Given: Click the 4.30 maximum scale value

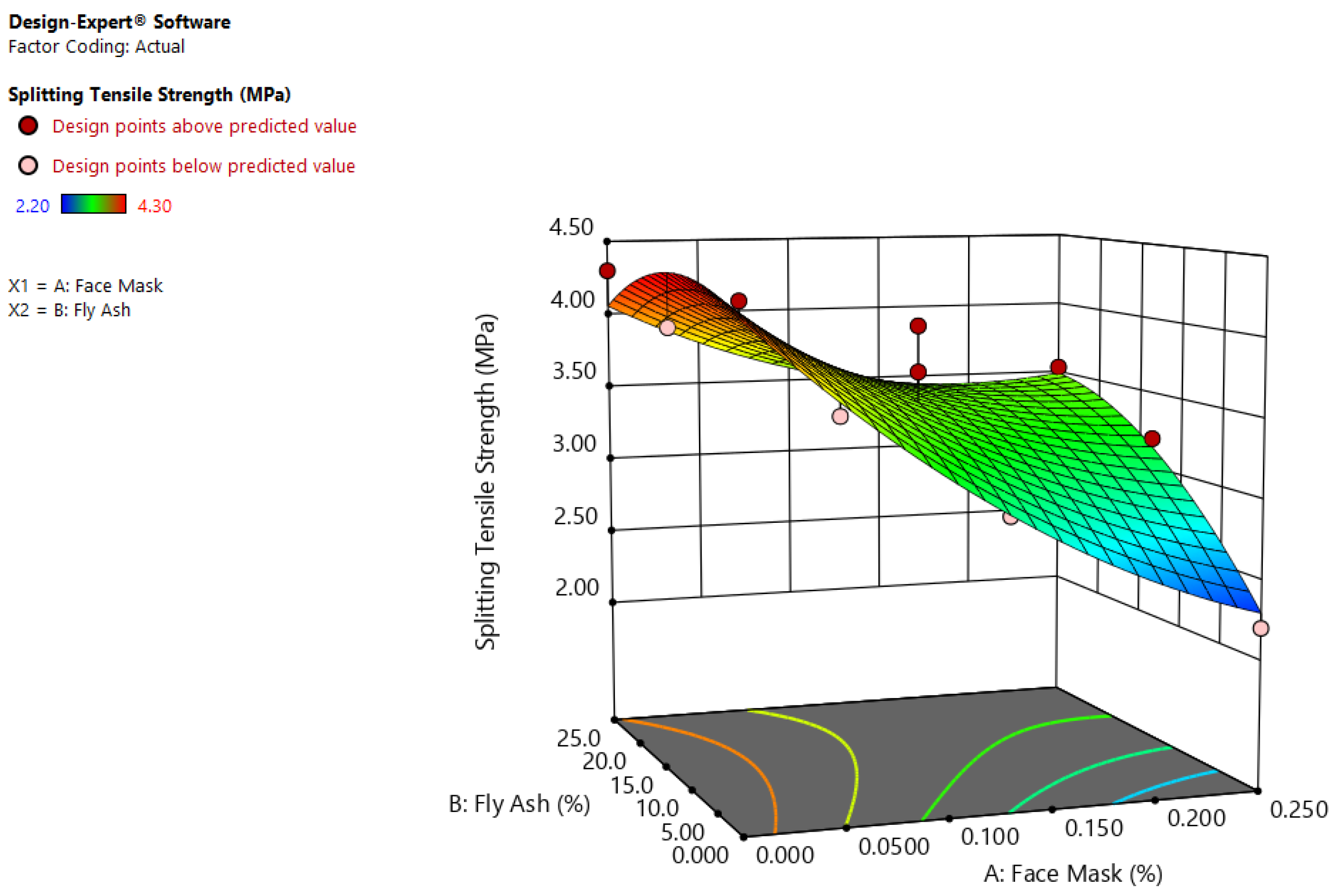Looking at the screenshot, I should [154, 206].
